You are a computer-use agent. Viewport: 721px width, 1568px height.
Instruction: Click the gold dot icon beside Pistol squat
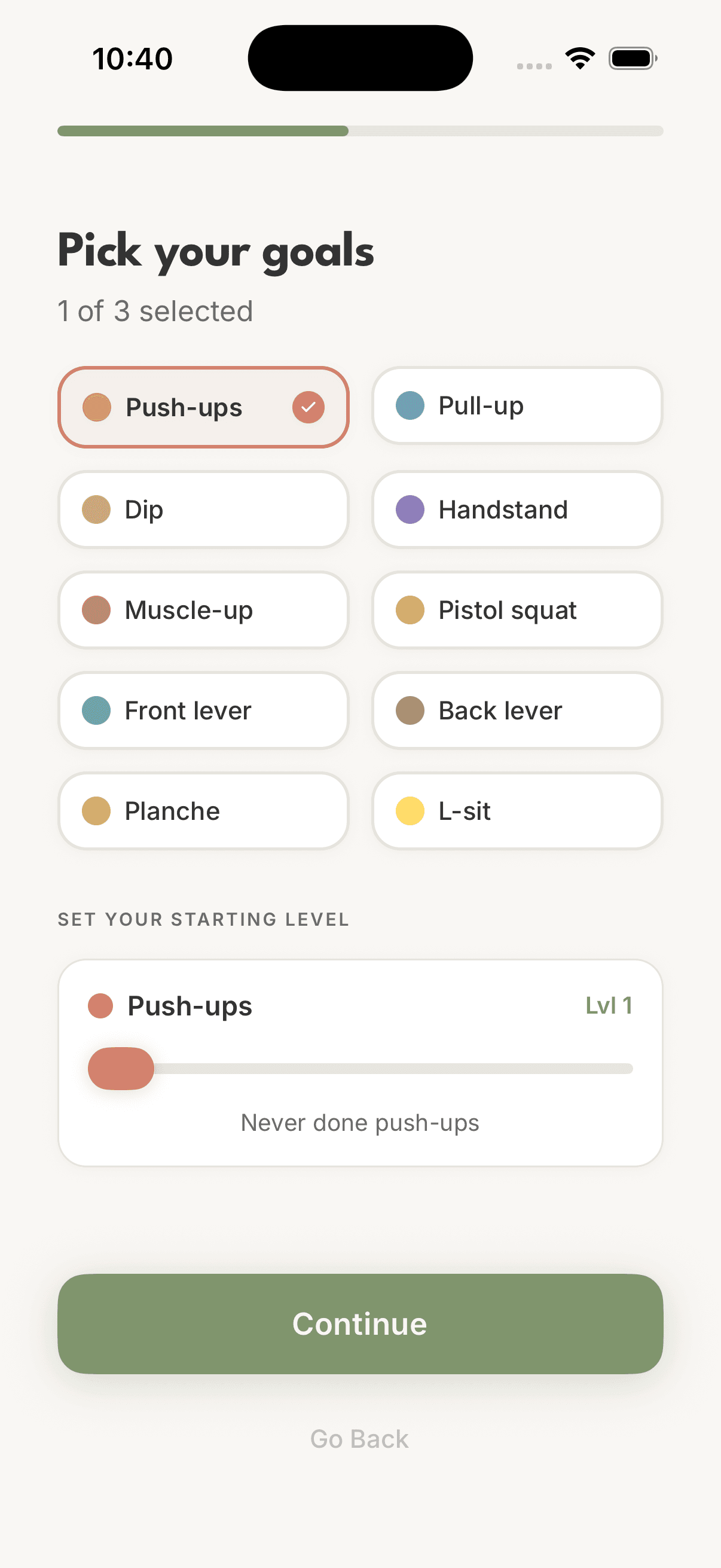(x=411, y=610)
